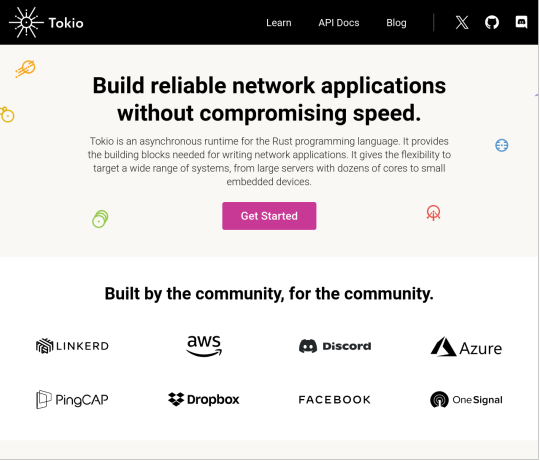Image resolution: width=540 pixels, height=461 pixels.
Task: Open the Tokio logo home link
Action: 46,23
